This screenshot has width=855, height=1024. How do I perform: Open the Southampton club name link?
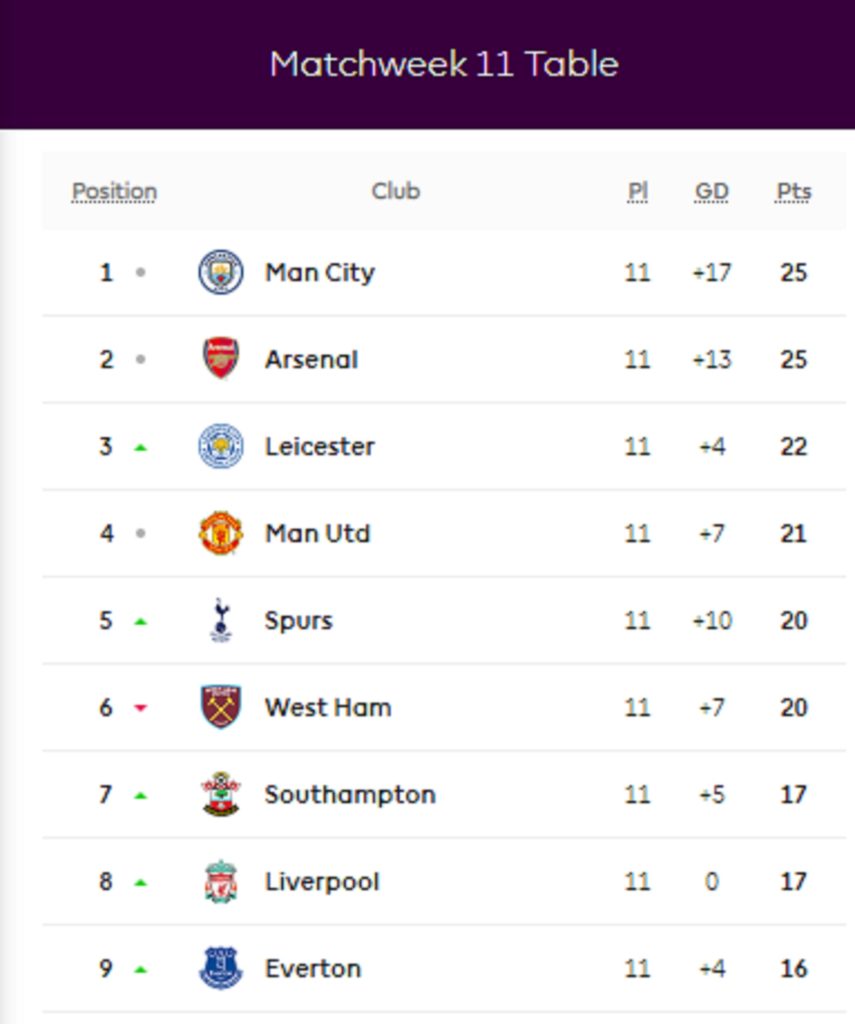point(350,795)
